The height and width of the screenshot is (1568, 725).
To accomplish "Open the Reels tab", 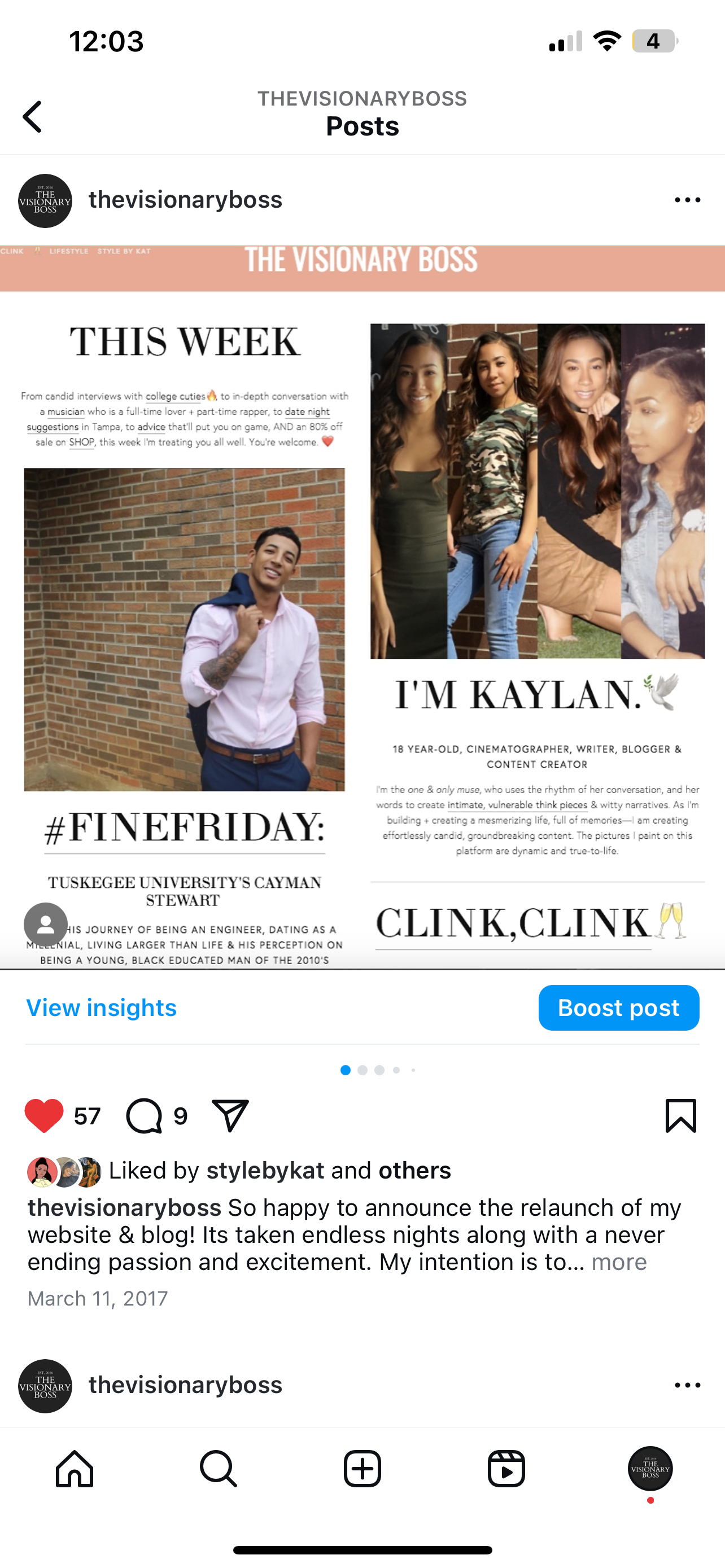I will click(506, 1469).
